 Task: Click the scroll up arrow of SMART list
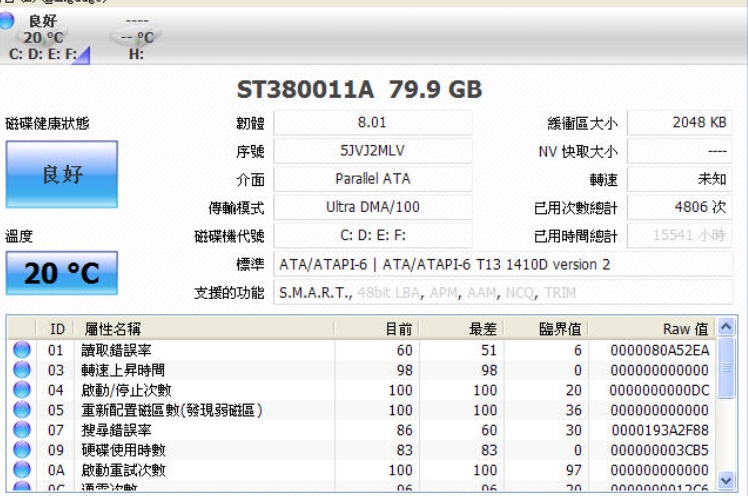click(x=726, y=327)
